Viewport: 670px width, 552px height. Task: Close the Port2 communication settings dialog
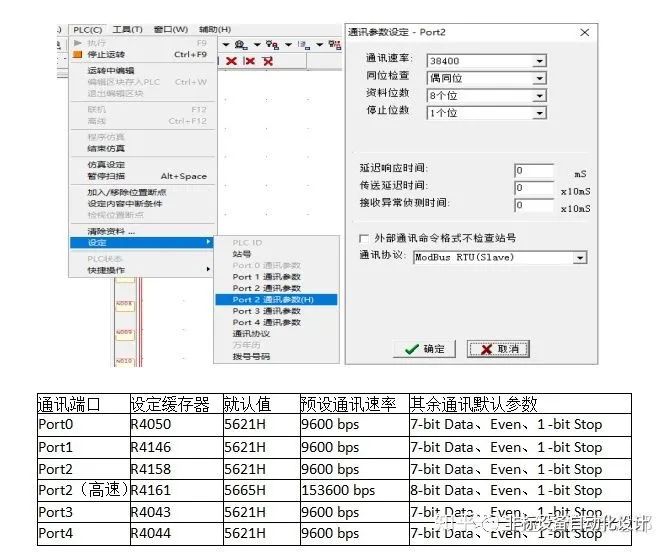(585, 32)
